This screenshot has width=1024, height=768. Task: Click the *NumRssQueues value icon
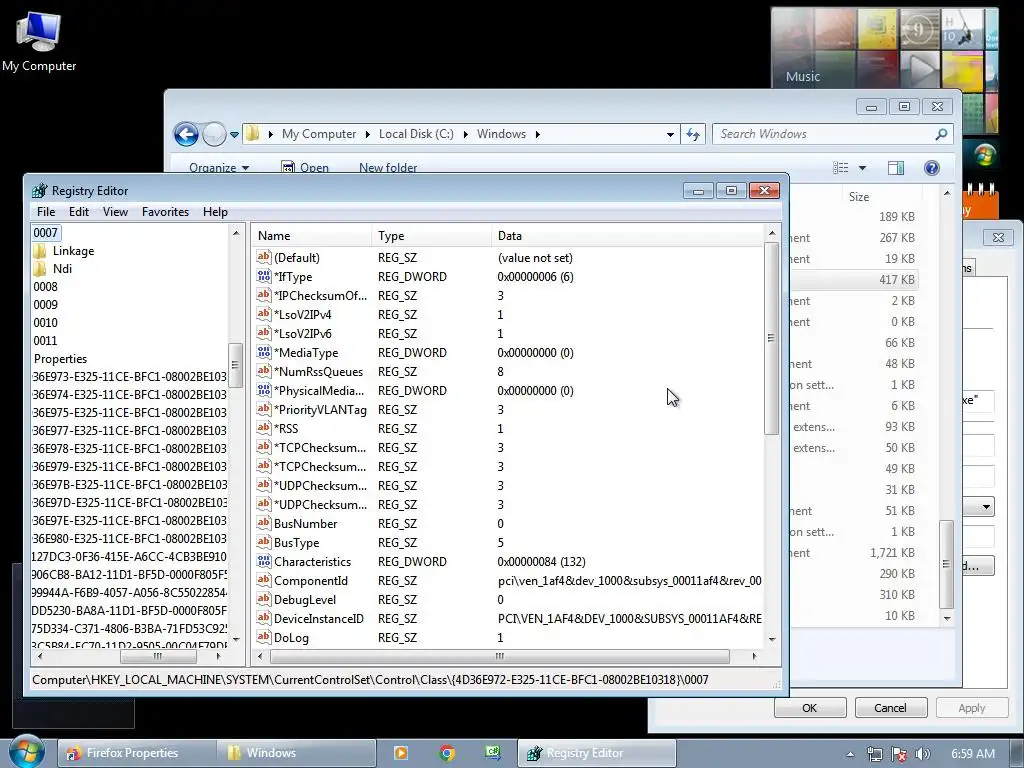(x=264, y=371)
